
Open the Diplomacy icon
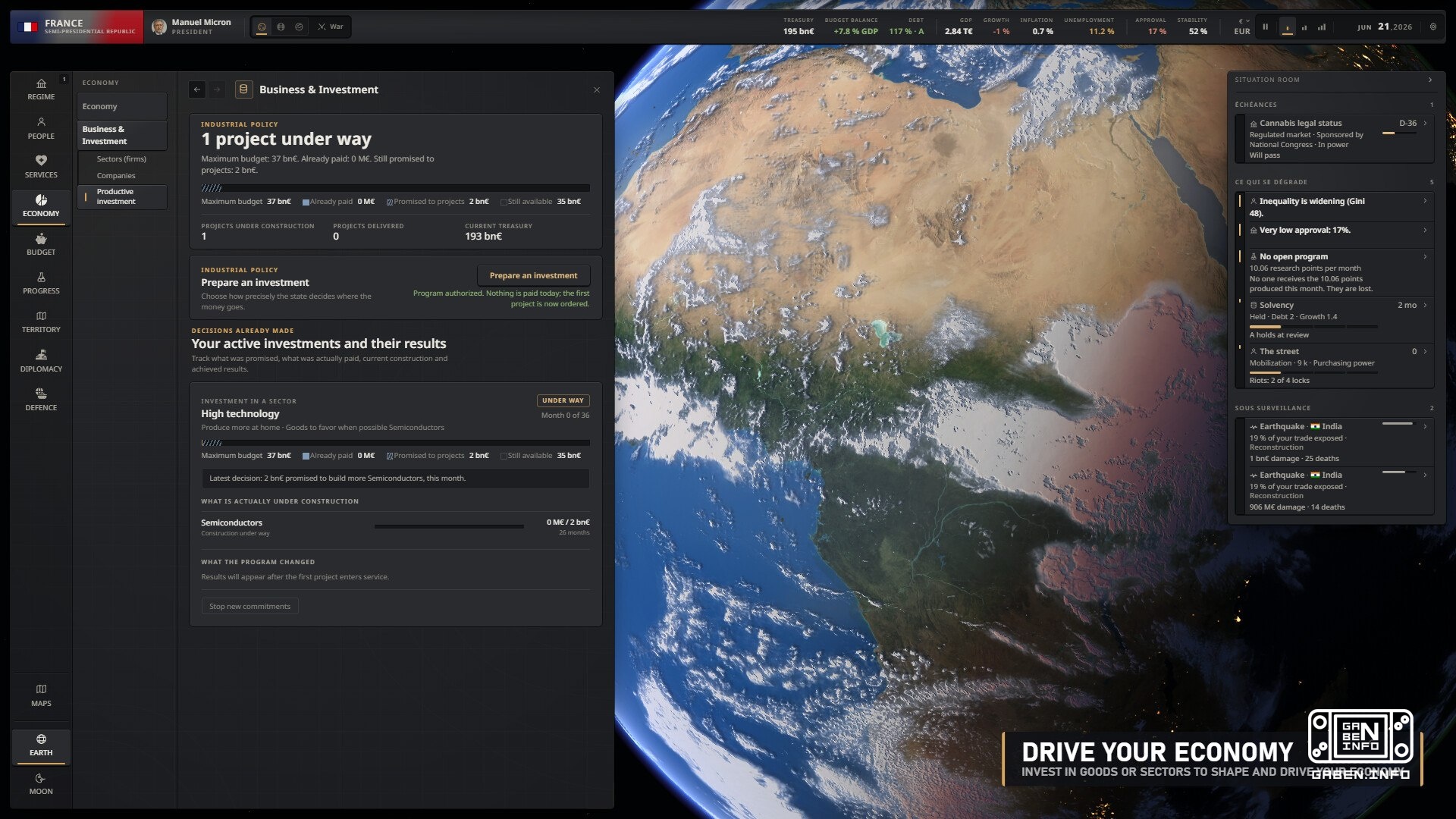[x=41, y=354]
